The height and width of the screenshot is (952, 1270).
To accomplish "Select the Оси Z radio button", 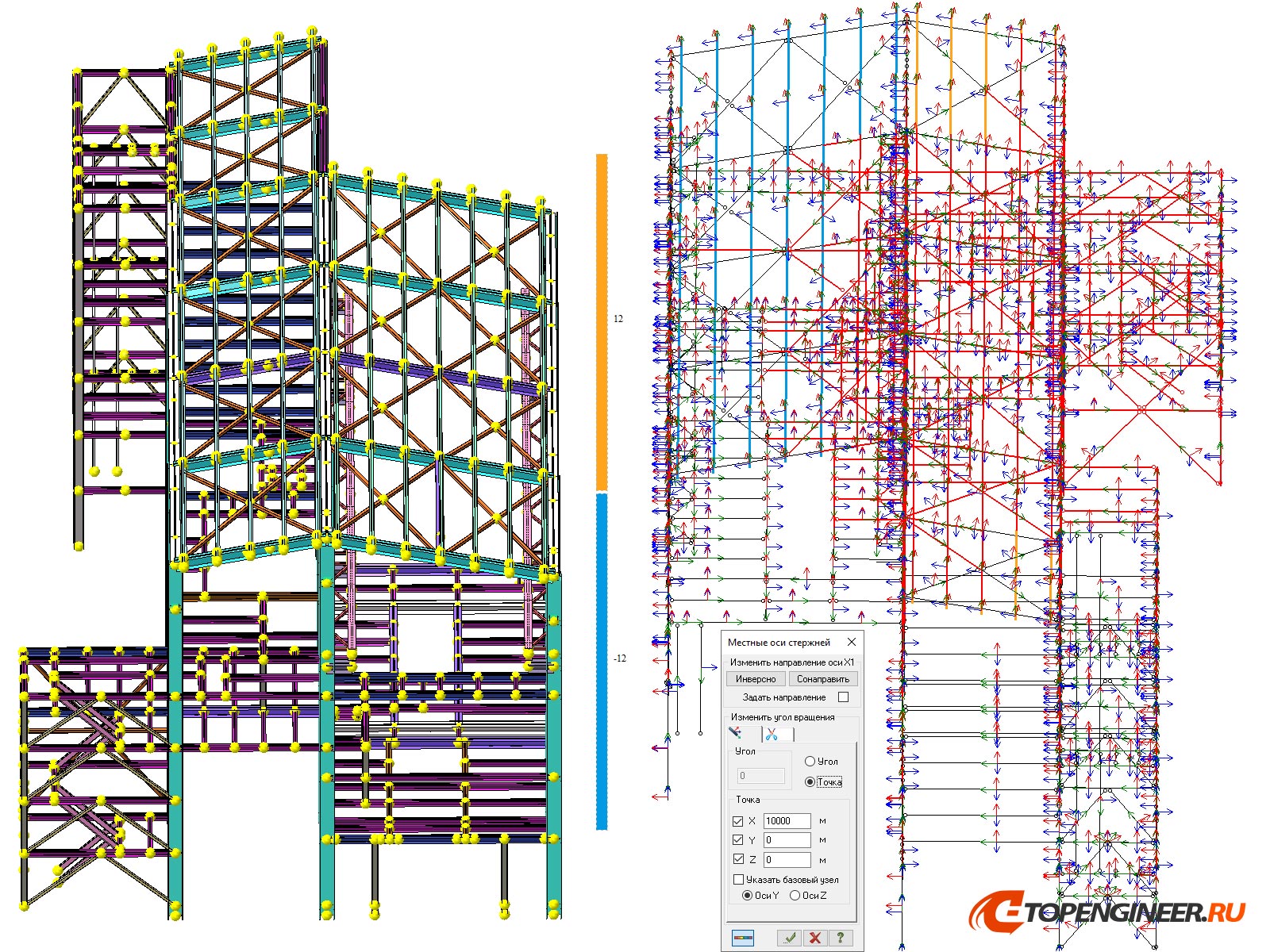I will pos(795,896).
